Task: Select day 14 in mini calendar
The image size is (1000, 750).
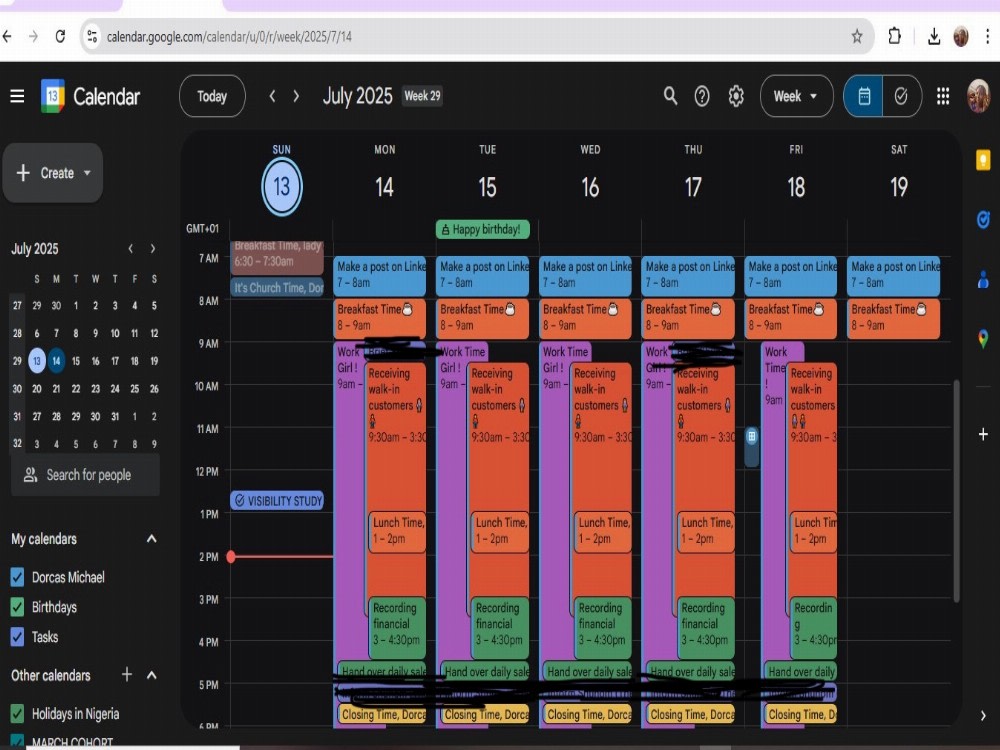Action: [56, 361]
